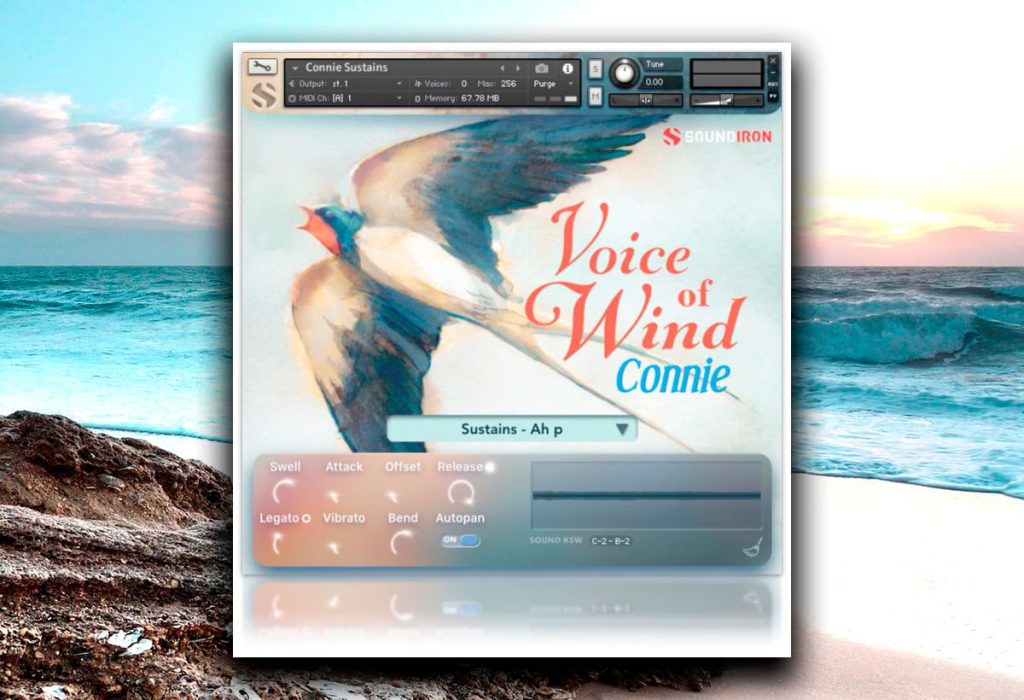Click the broom clear icon
The width and height of the screenshot is (1024, 700).
752,547
